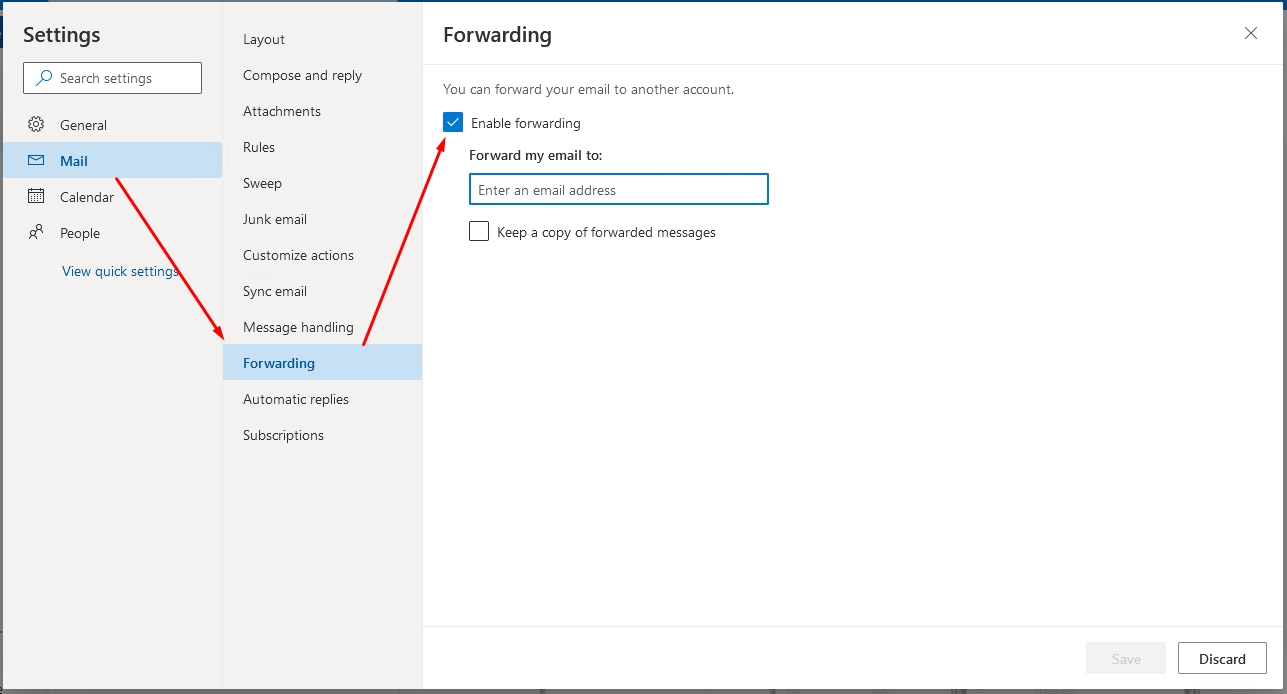Select the Attachments option
The width and height of the screenshot is (1287, 694).
coord(282,111)
